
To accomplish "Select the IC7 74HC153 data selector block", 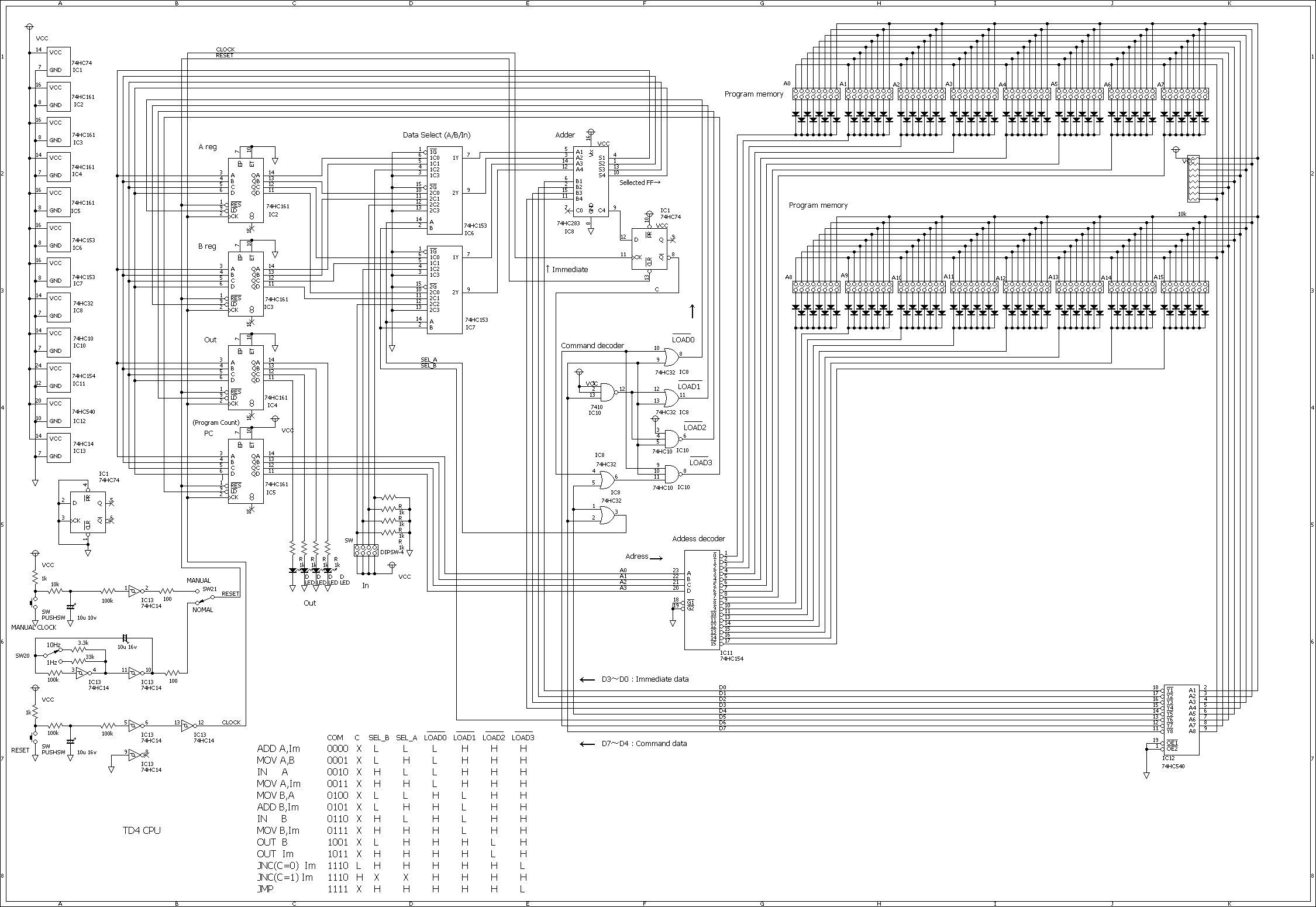I will 445,290.
